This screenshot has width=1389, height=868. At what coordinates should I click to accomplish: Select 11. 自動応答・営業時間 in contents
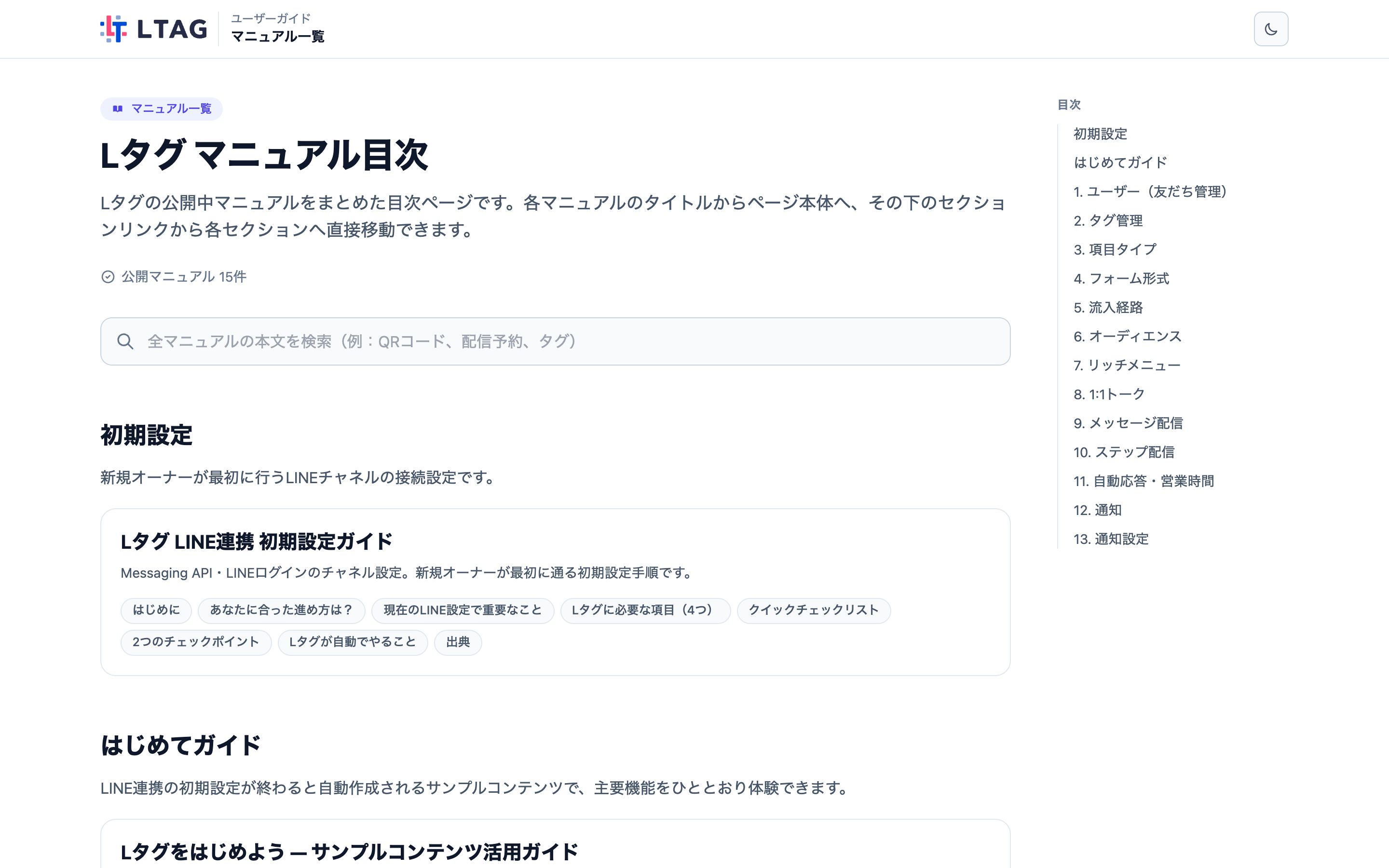[x=1144, y=481]
